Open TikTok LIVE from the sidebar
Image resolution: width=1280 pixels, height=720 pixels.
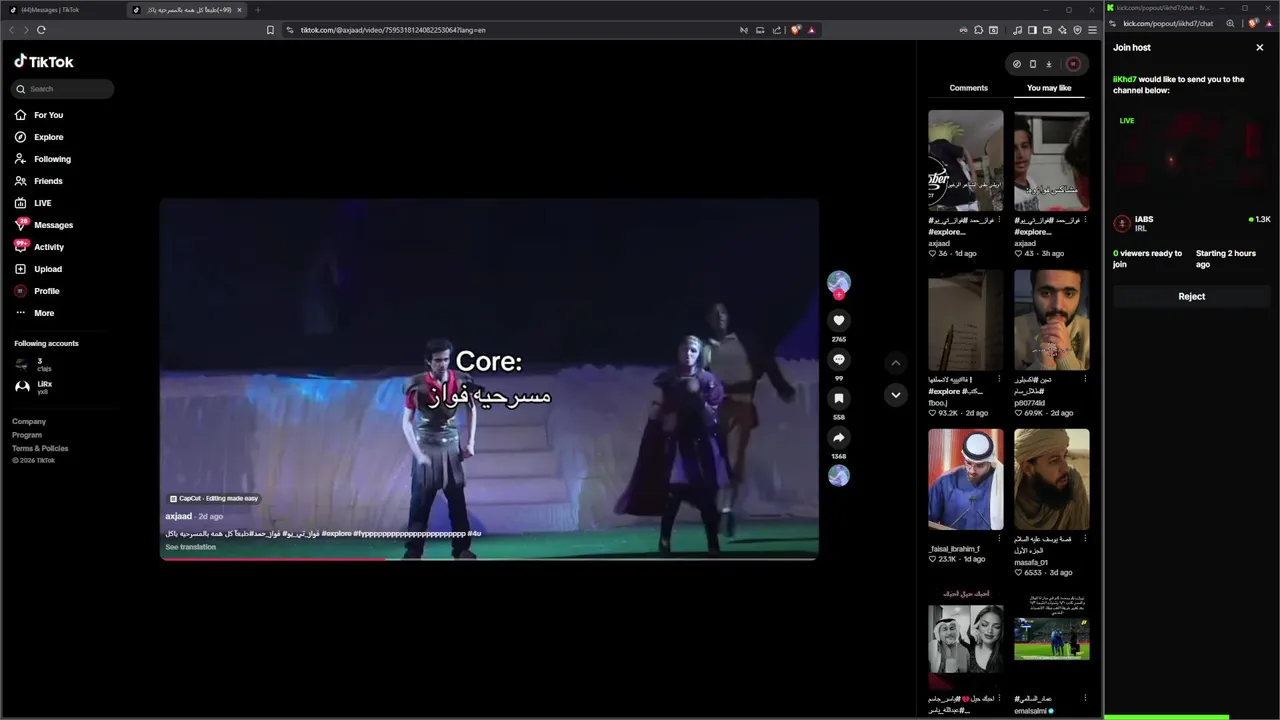pyautogui.click(x=34, y=203)
